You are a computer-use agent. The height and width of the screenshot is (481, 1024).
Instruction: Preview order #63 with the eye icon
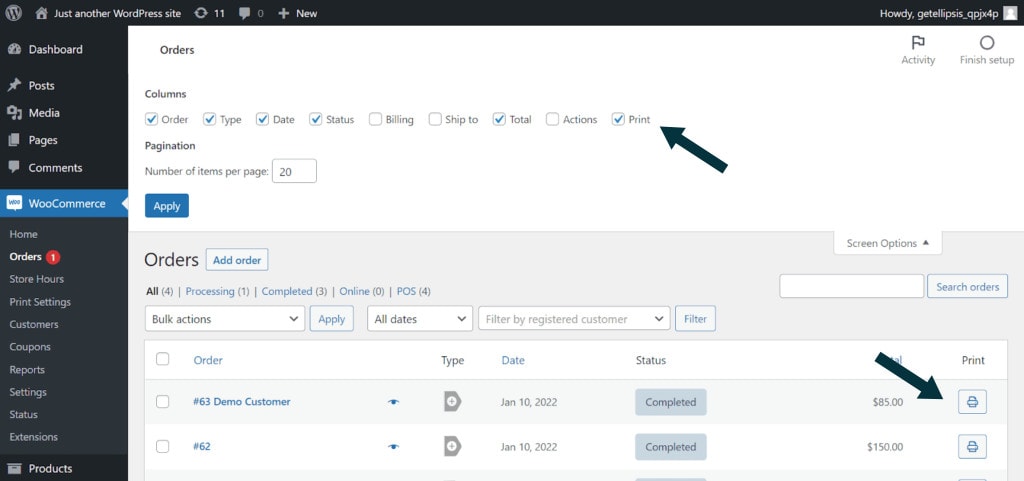click(x=394, y=402)
